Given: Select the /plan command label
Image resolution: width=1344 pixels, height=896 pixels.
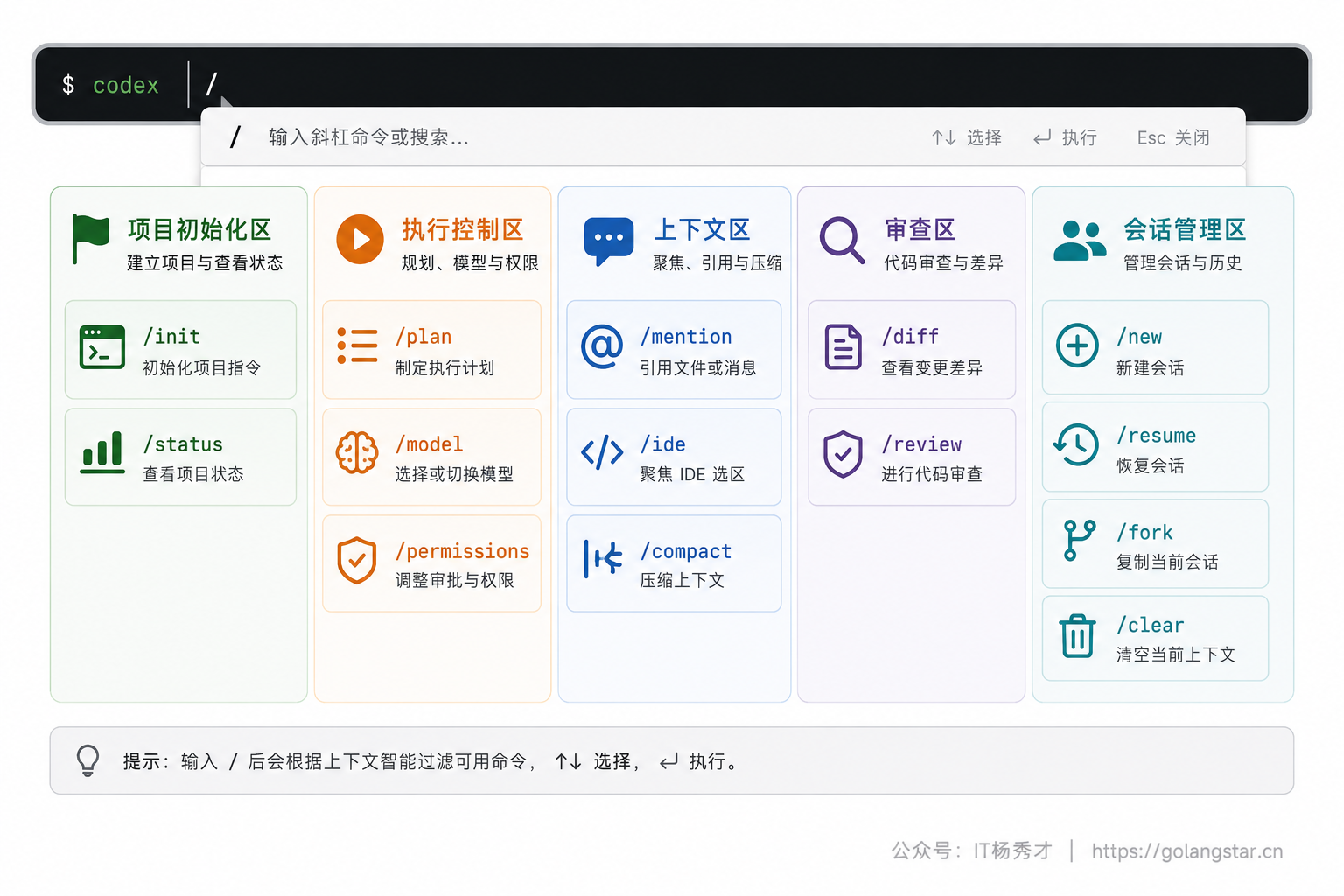Looking at the screenshot, I should [x=423, y=337].
